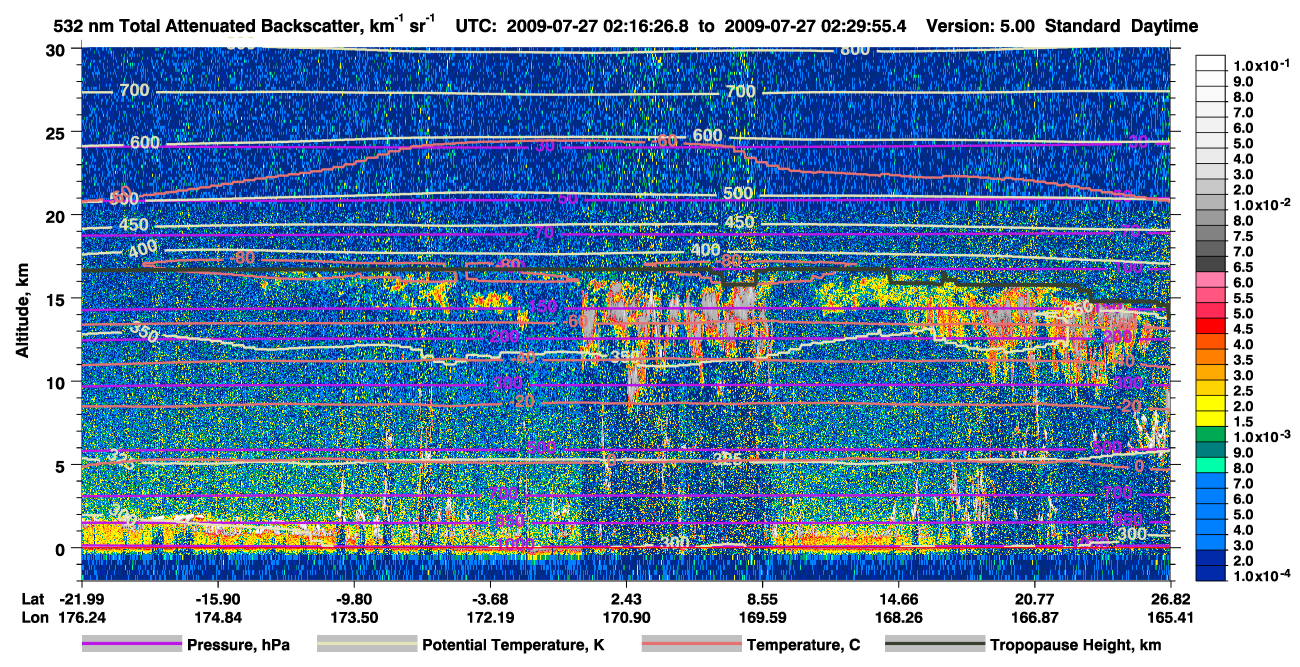Click the longitude value 172.19
The height and width of the screenshot is (667, 1300).
pyautogui.click(x=491, y=617)
